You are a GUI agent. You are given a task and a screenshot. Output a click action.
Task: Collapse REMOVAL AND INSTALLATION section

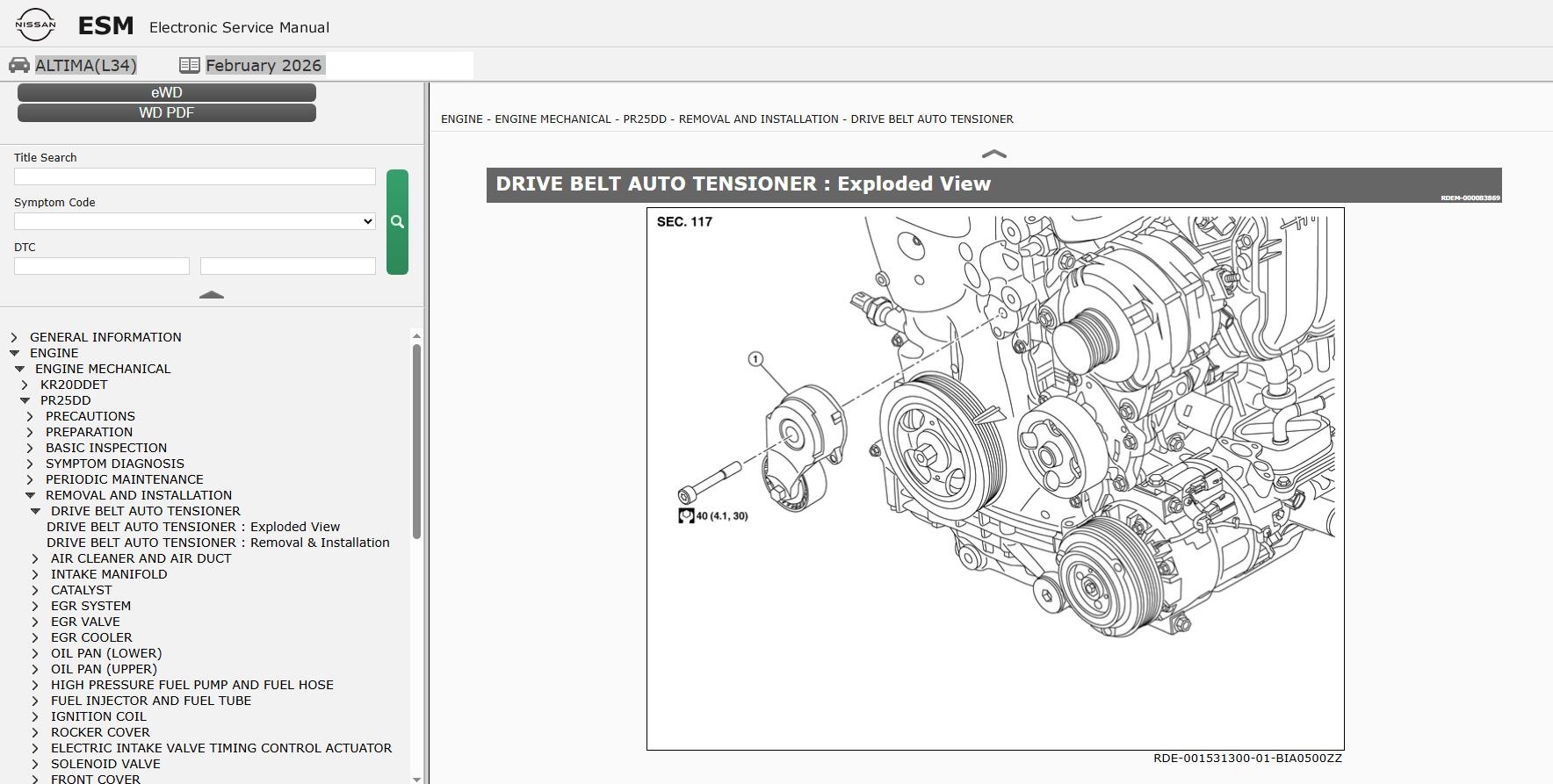point(30,495)
